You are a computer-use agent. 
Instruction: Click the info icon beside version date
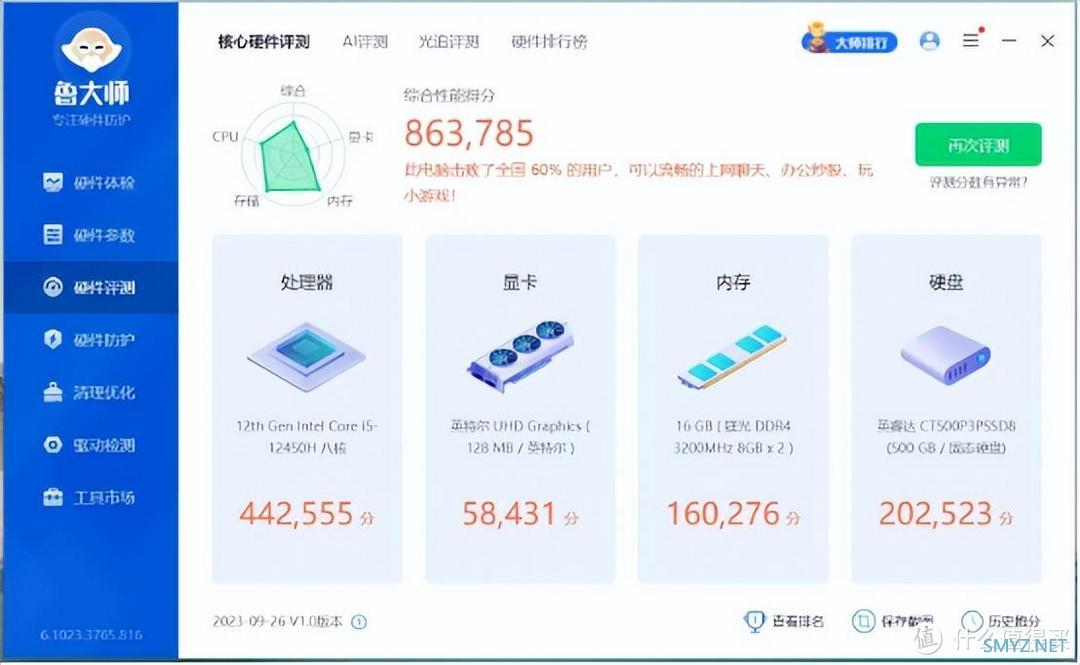click(359, 622)
